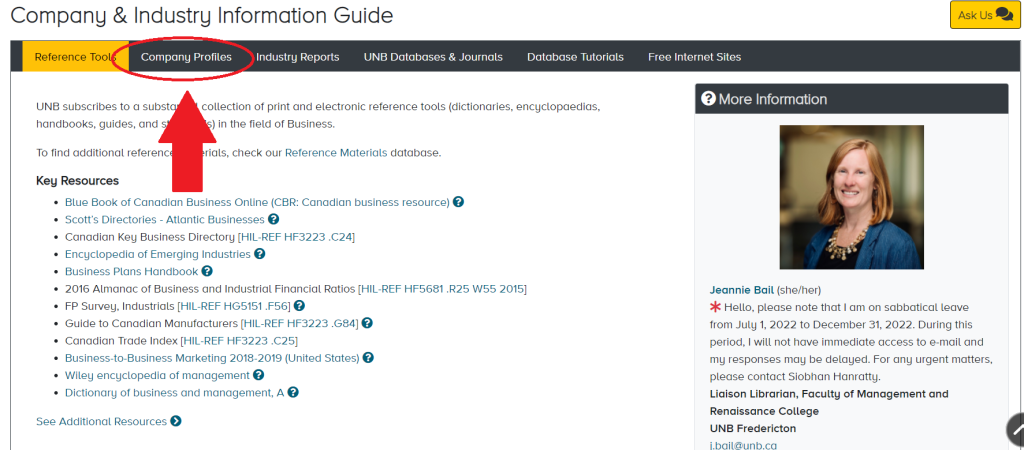
Task: Open Wiley encyclopedia of management link
Action: [x=157, y=375]
